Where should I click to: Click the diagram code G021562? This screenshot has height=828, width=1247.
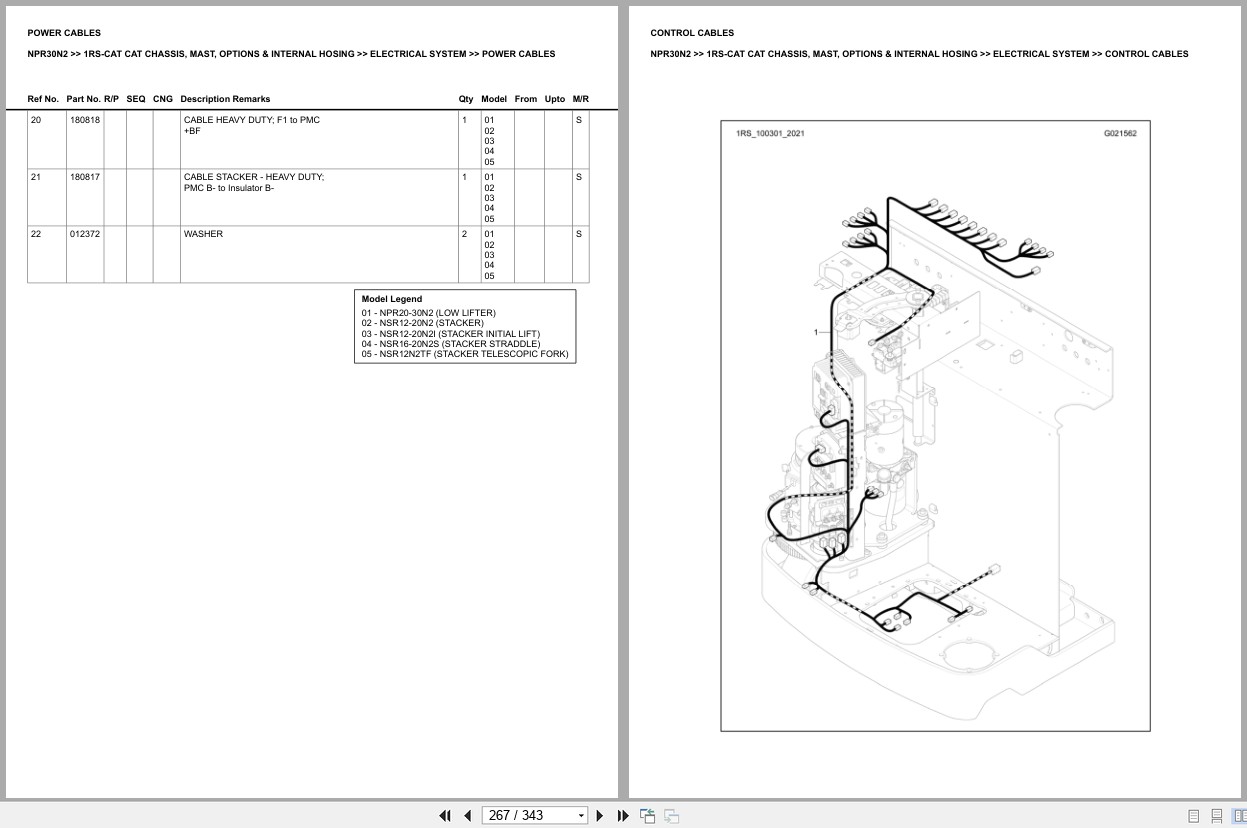(1120, 133)
